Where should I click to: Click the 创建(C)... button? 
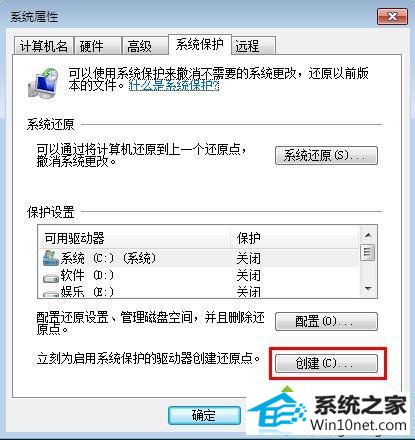pos(326,363)
